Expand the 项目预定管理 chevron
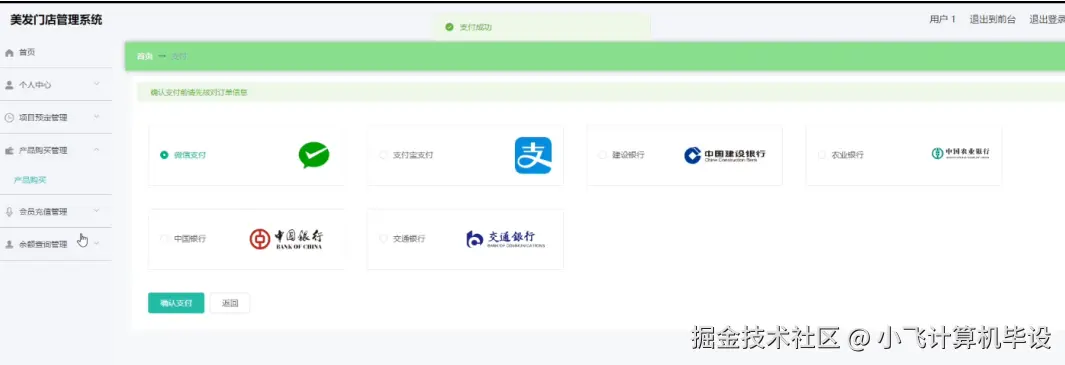The image size is (1065, 365). coord(96,117)
